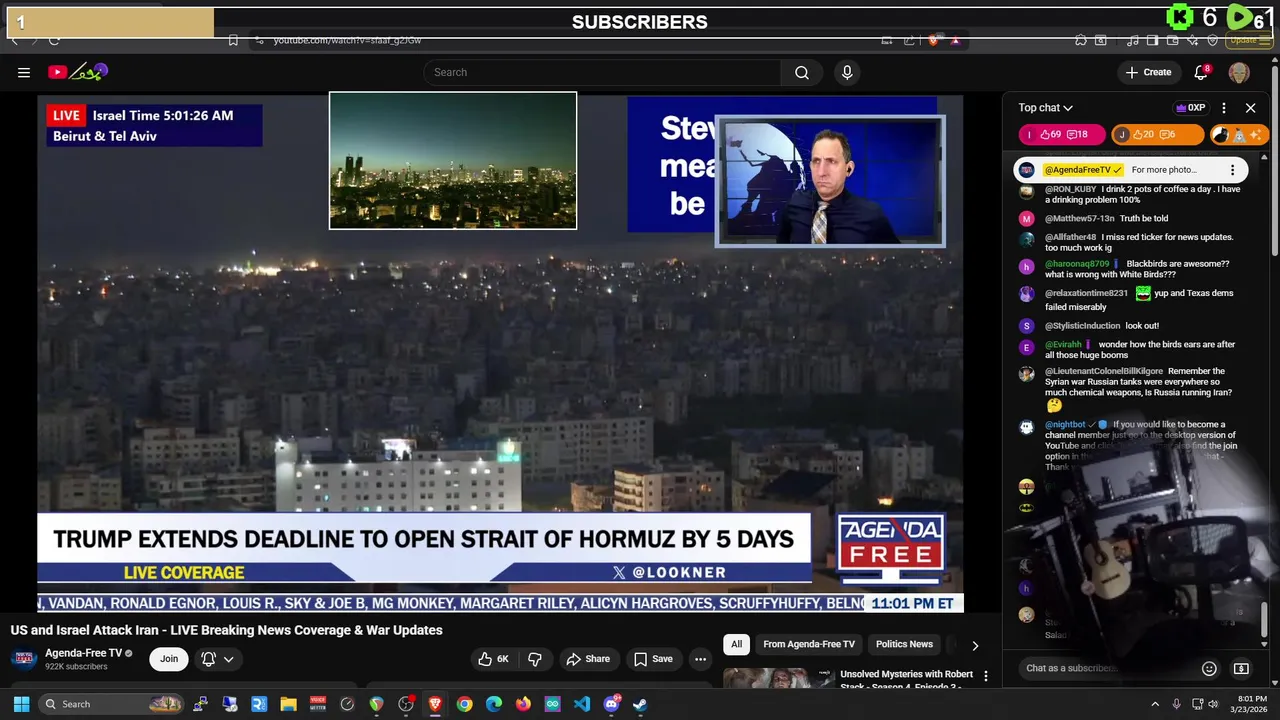Show more filter chips with the right chevron

pos(975,645)
